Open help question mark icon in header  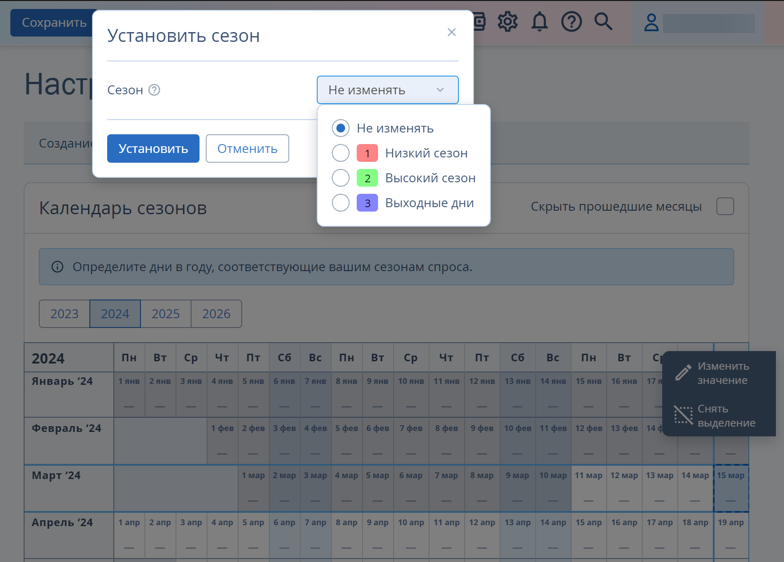571,22
